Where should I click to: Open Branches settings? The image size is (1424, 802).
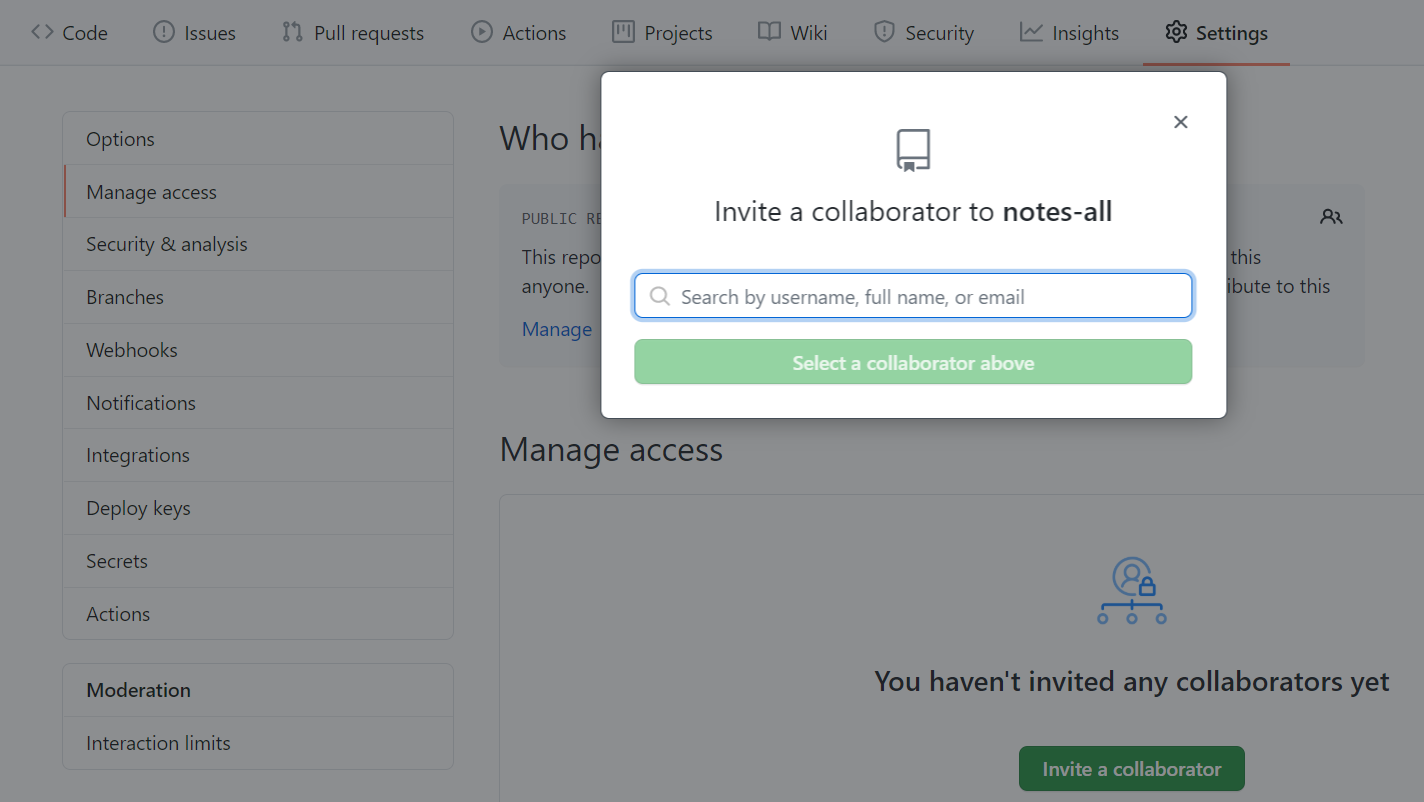coord(258,297)
